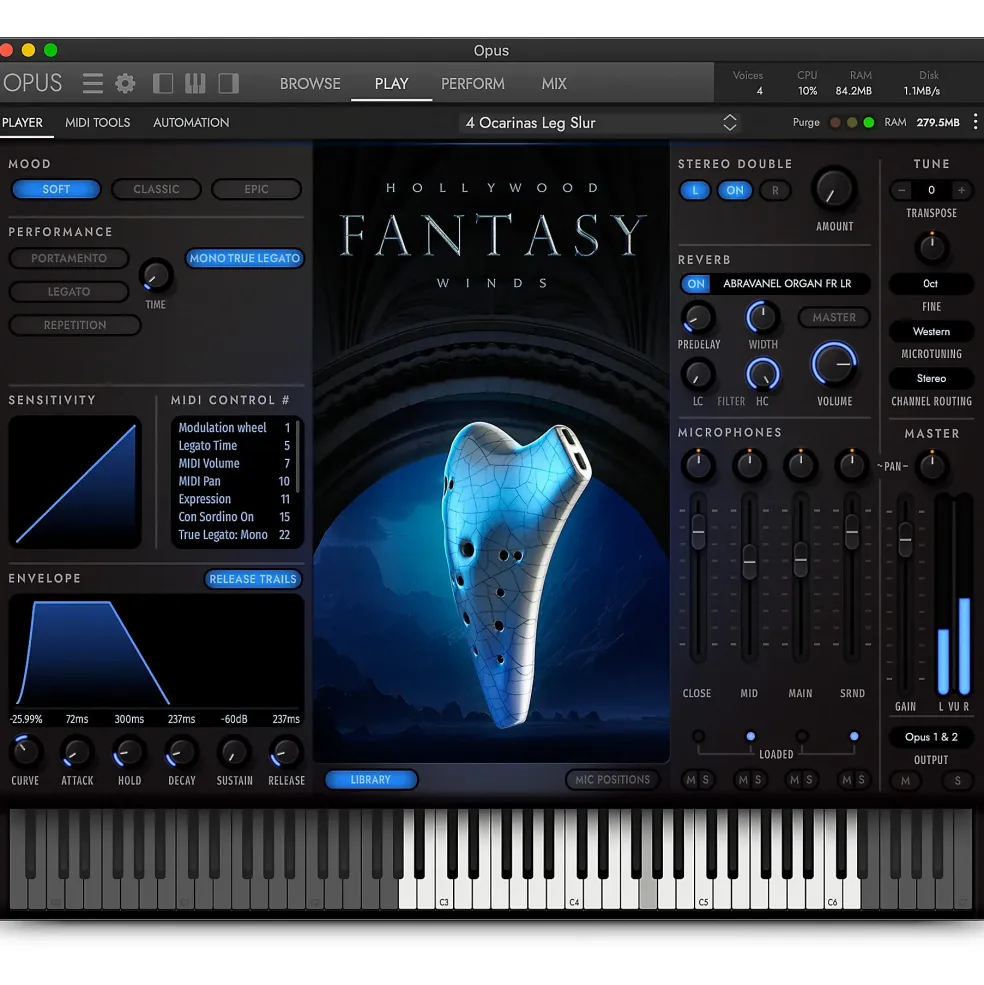Click the Main microphone fader
984x985 pixels.
[x=801, y=559]
